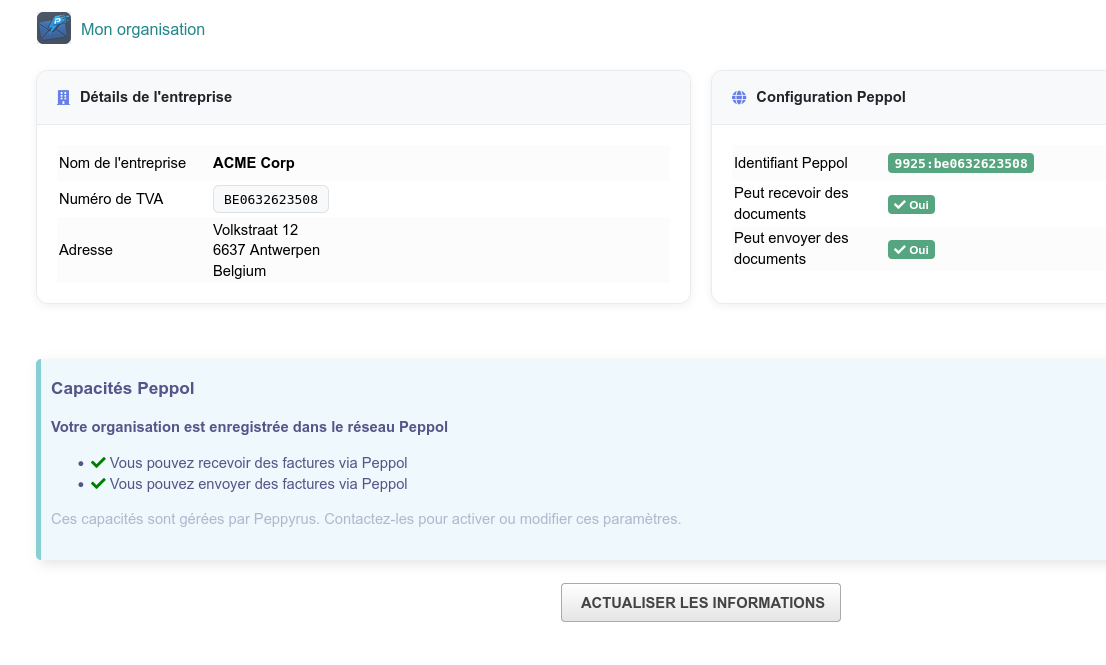Viewport: 1106px width, 665px height.
Task: Click the Identifiant Peppol label
Action: coord(791,163)
